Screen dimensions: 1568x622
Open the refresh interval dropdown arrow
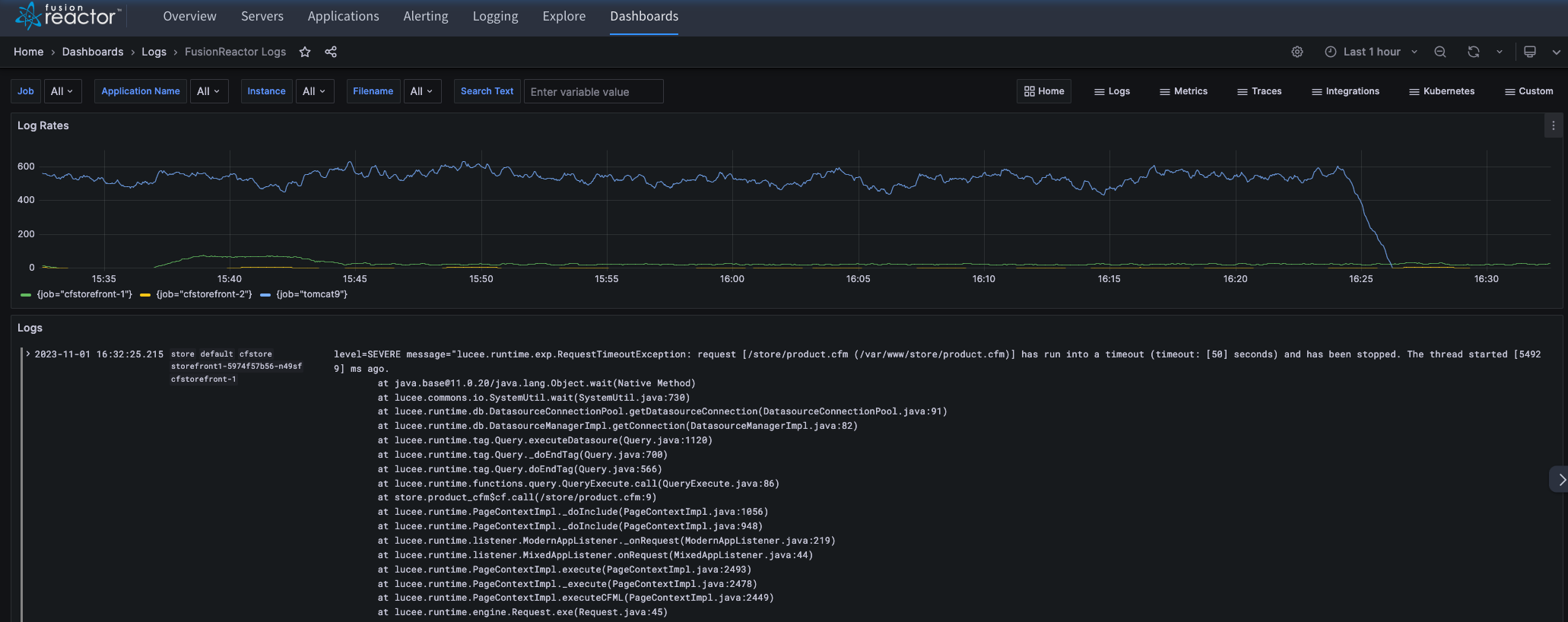[x=1500, y=52]
